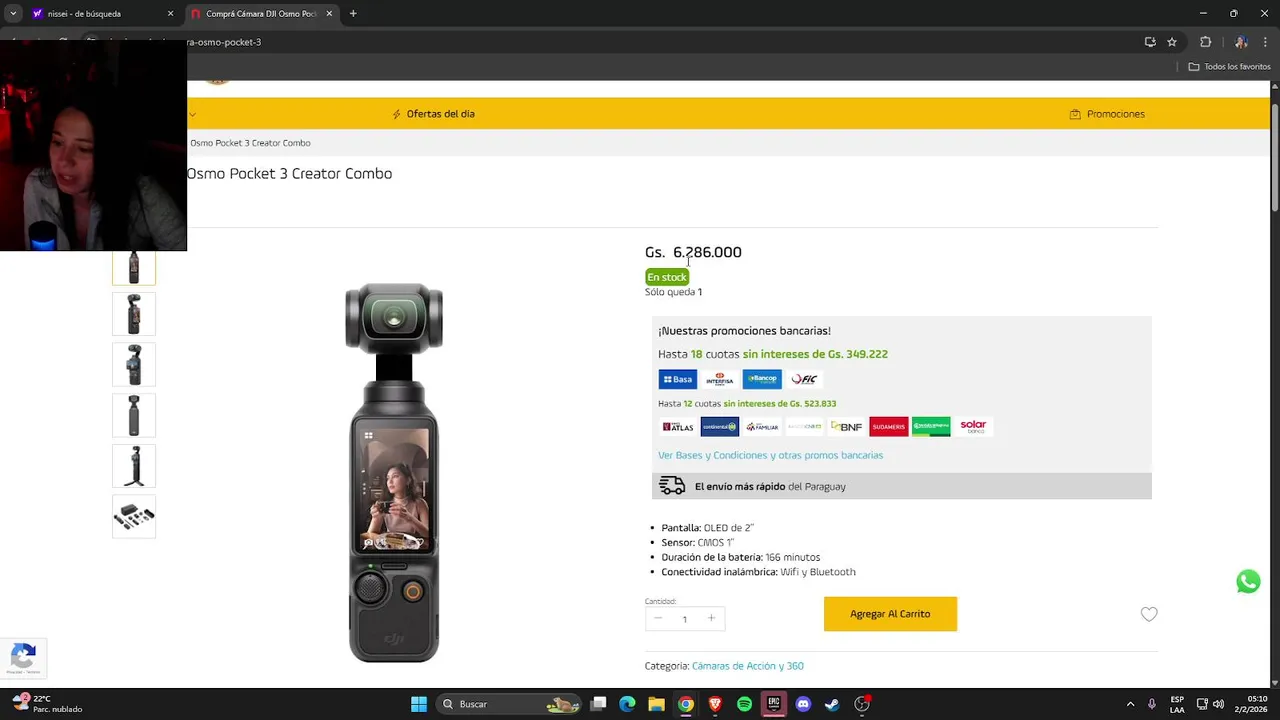
Task: Open Chrome profile avatar
Action: [x=1240, y=42]
